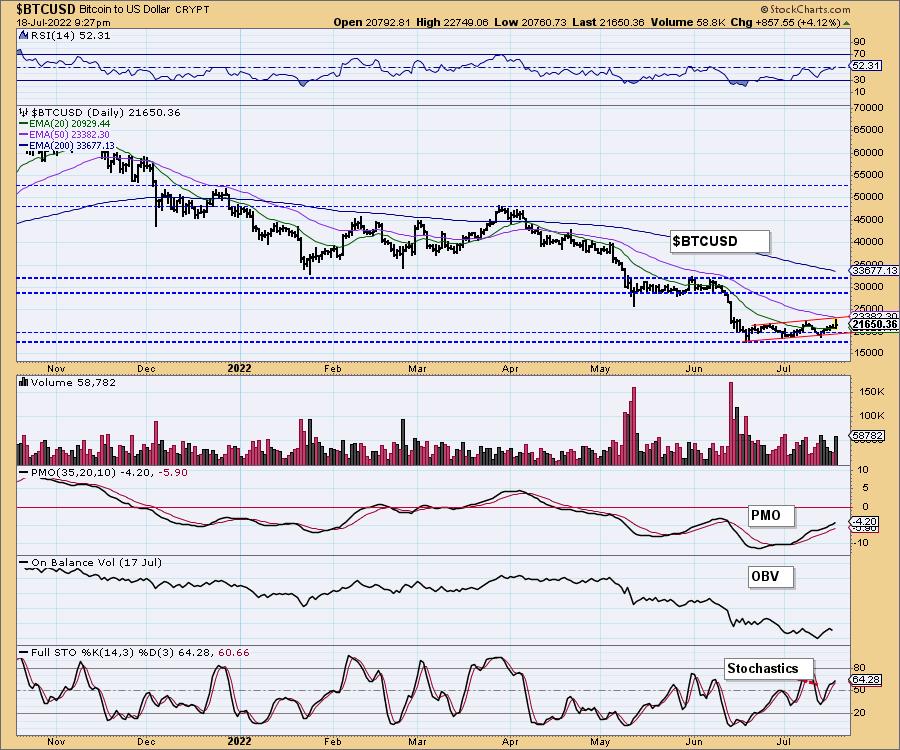900x750 pixels.
Task: Click the Low value 20760.73
Action: (544, 23)
